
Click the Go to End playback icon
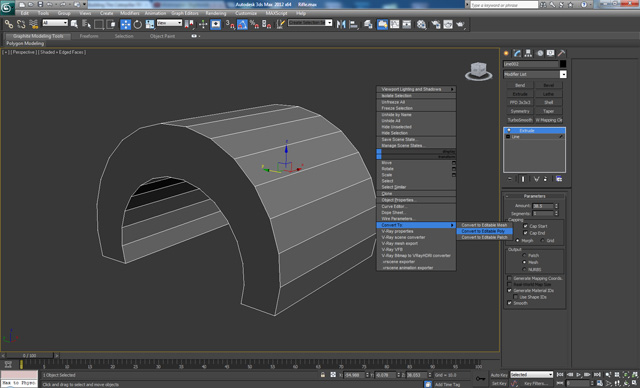597,375
